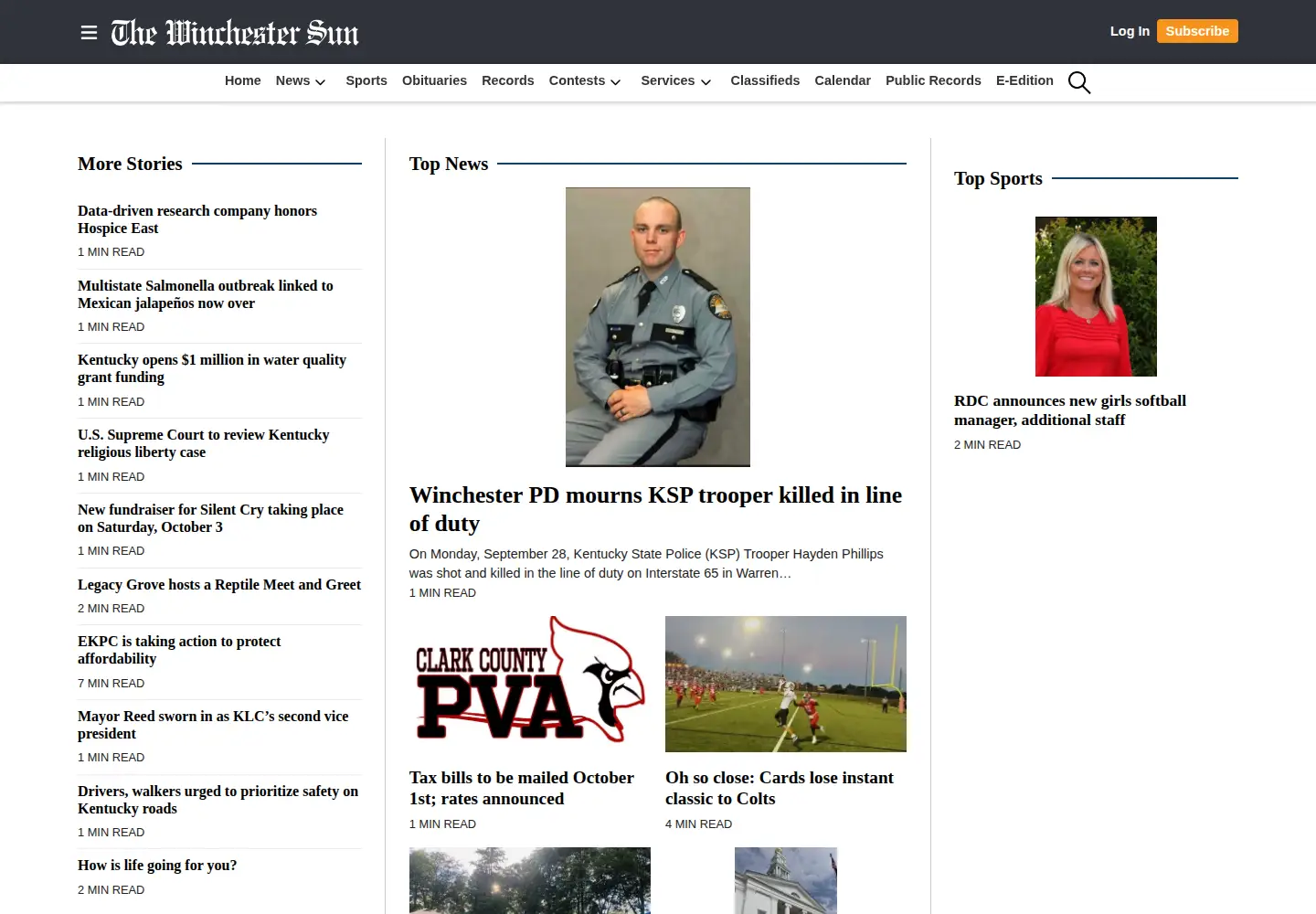Open the Multistate Salmonella outbreak story

coord(206,294)
